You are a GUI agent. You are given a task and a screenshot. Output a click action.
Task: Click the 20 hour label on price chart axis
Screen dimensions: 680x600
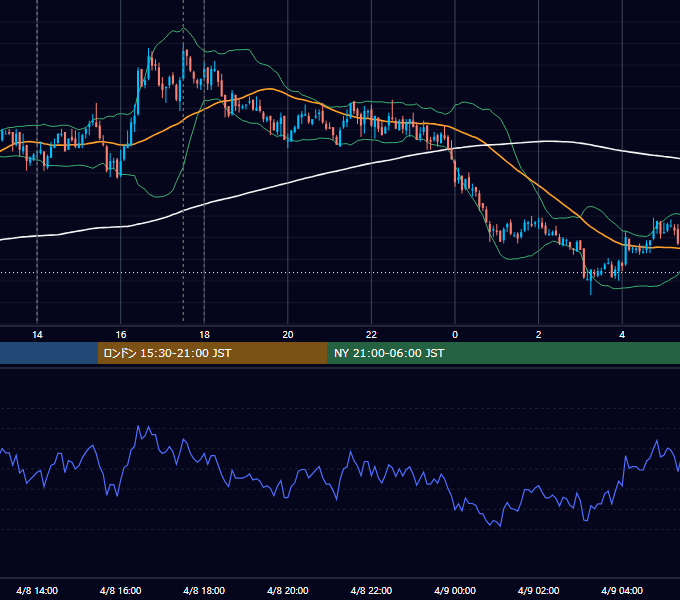click(288, 335)
